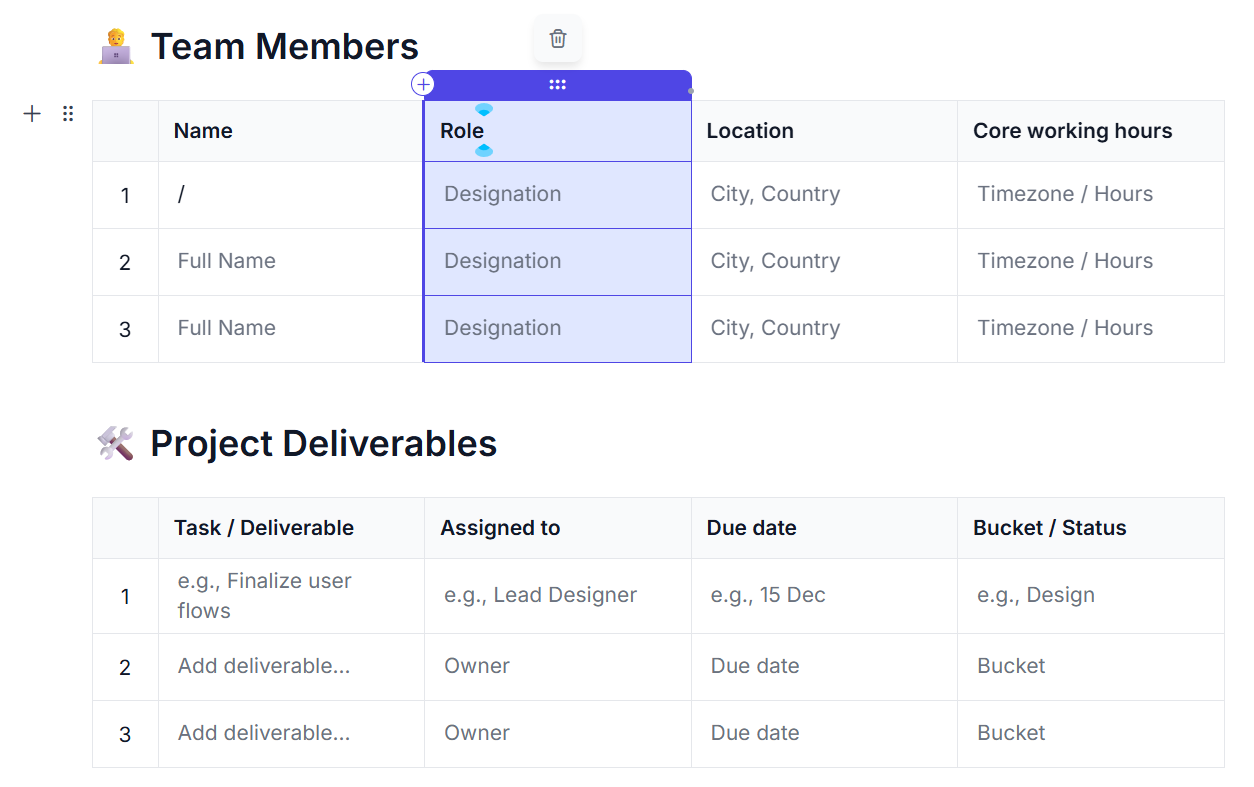This screenshot has height=787, width=1254.
Task: Click the hammer-and-wrench emoji before Project Deliverables
Action: pyautogui.click(x=116, y=443)
